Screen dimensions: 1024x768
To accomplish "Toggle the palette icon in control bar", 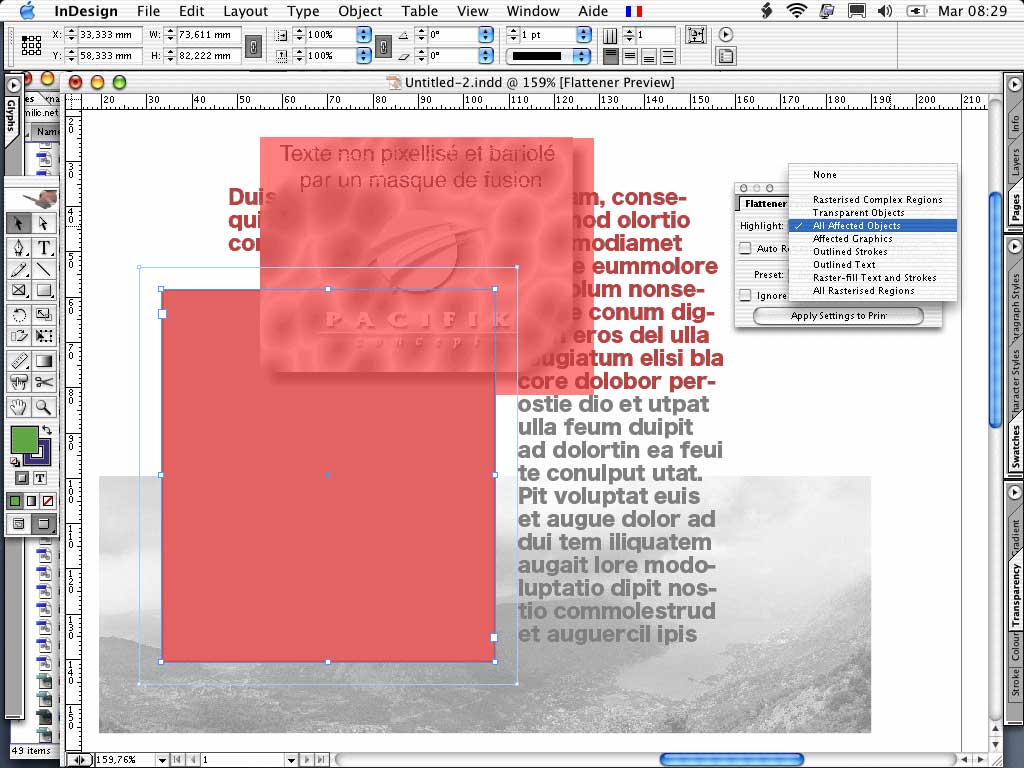I will tap(726, 56).
